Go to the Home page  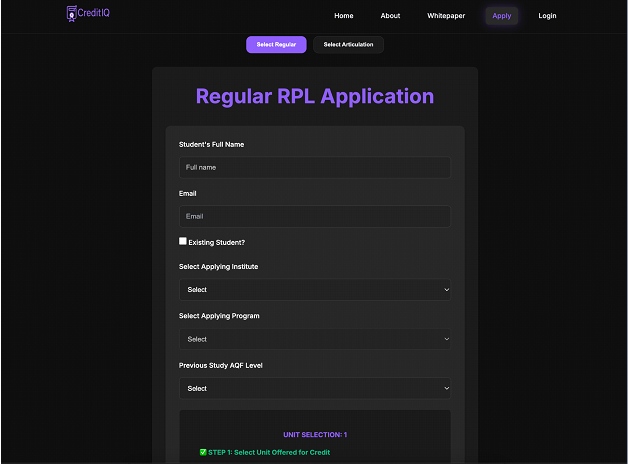(344, 16)
